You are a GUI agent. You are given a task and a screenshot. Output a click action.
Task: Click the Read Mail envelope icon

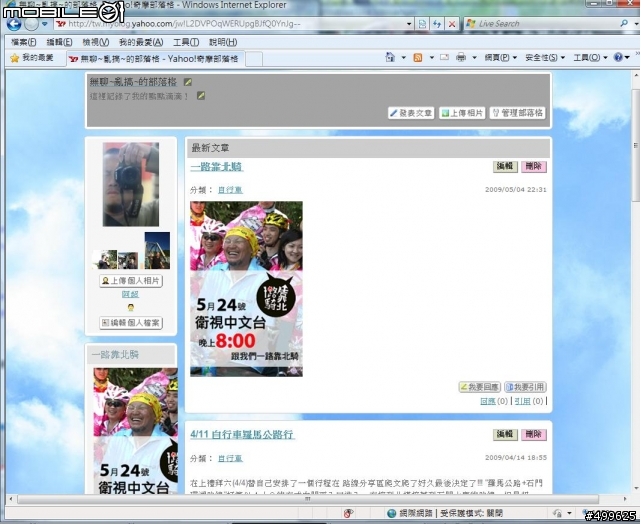[x=444, y=57]
